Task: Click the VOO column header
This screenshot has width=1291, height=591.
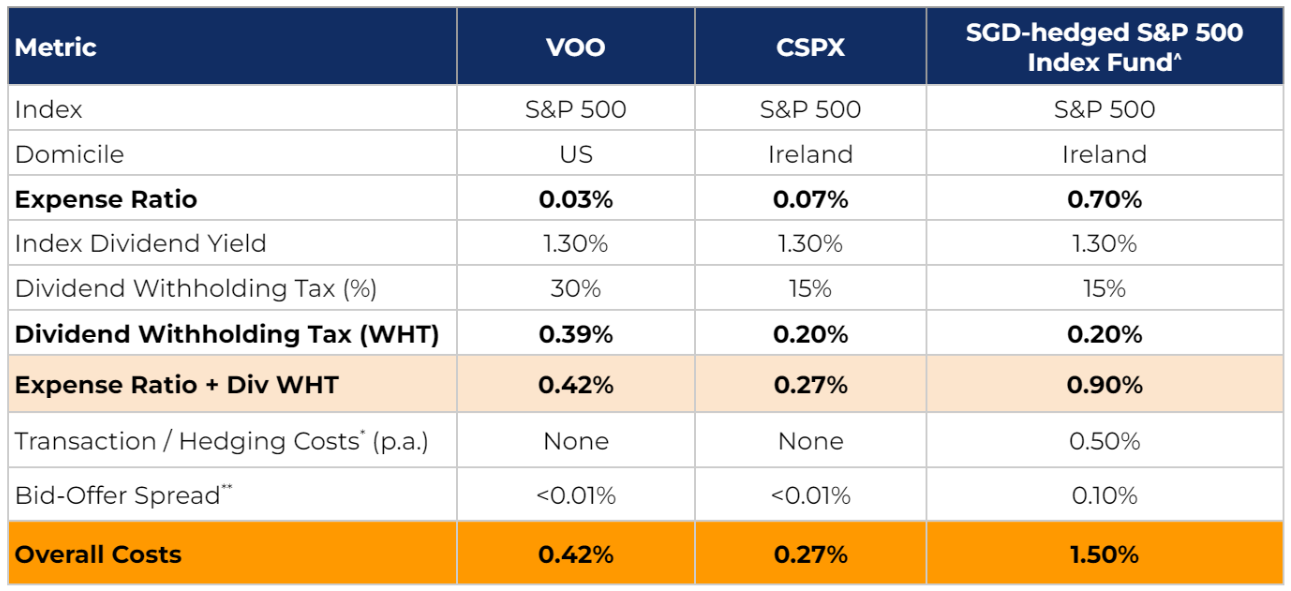Action: coord(576,47)
